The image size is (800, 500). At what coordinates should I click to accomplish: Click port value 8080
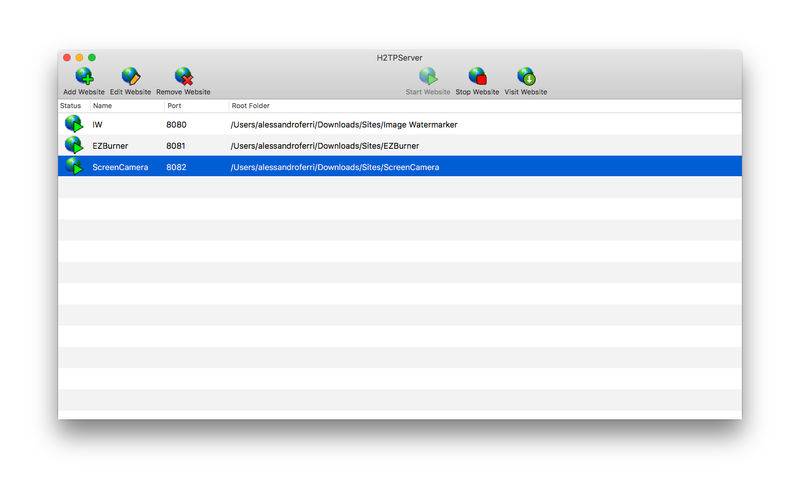[x=176, y=124]
